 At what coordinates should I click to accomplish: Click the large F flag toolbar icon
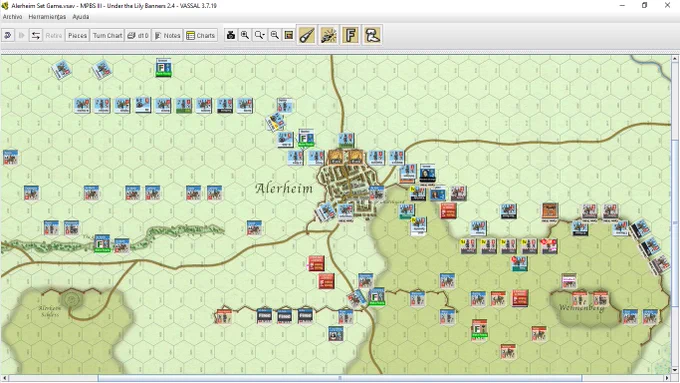pos(350,35)
